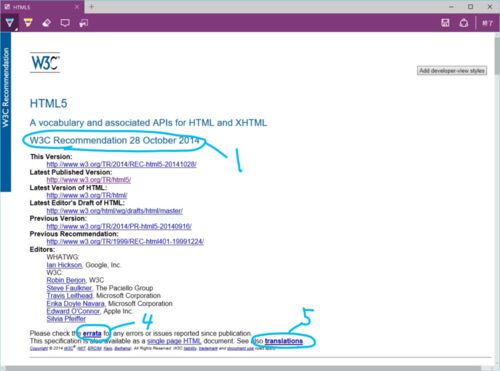
Task: Share the web note
Action: tap(464, 23)
